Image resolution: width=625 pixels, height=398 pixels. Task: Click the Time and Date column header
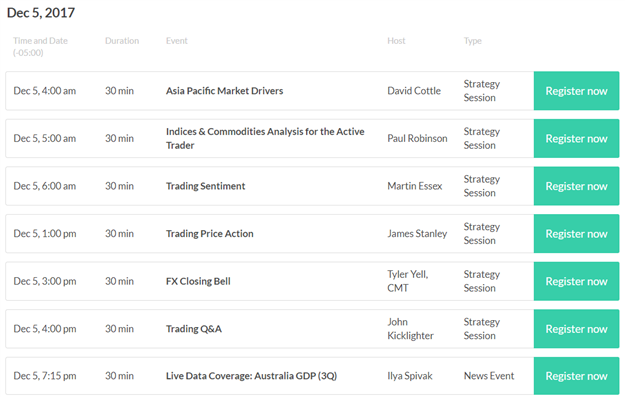tap(40, 47)
